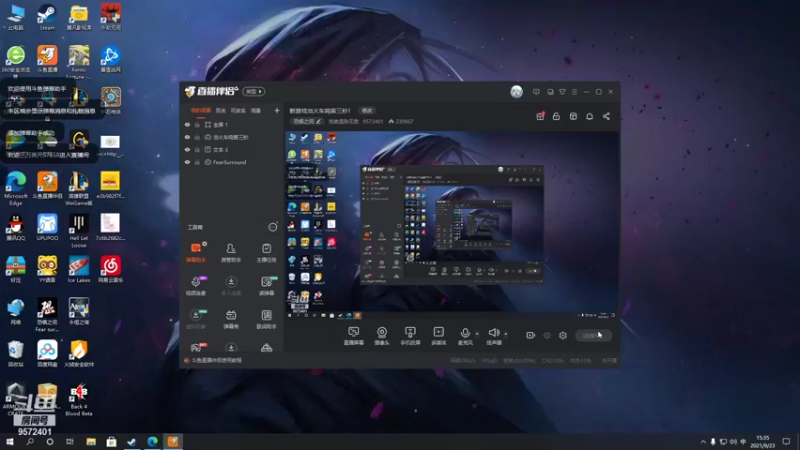
Task: Click the message icon in title bar
Action: [x=536, y=92]
